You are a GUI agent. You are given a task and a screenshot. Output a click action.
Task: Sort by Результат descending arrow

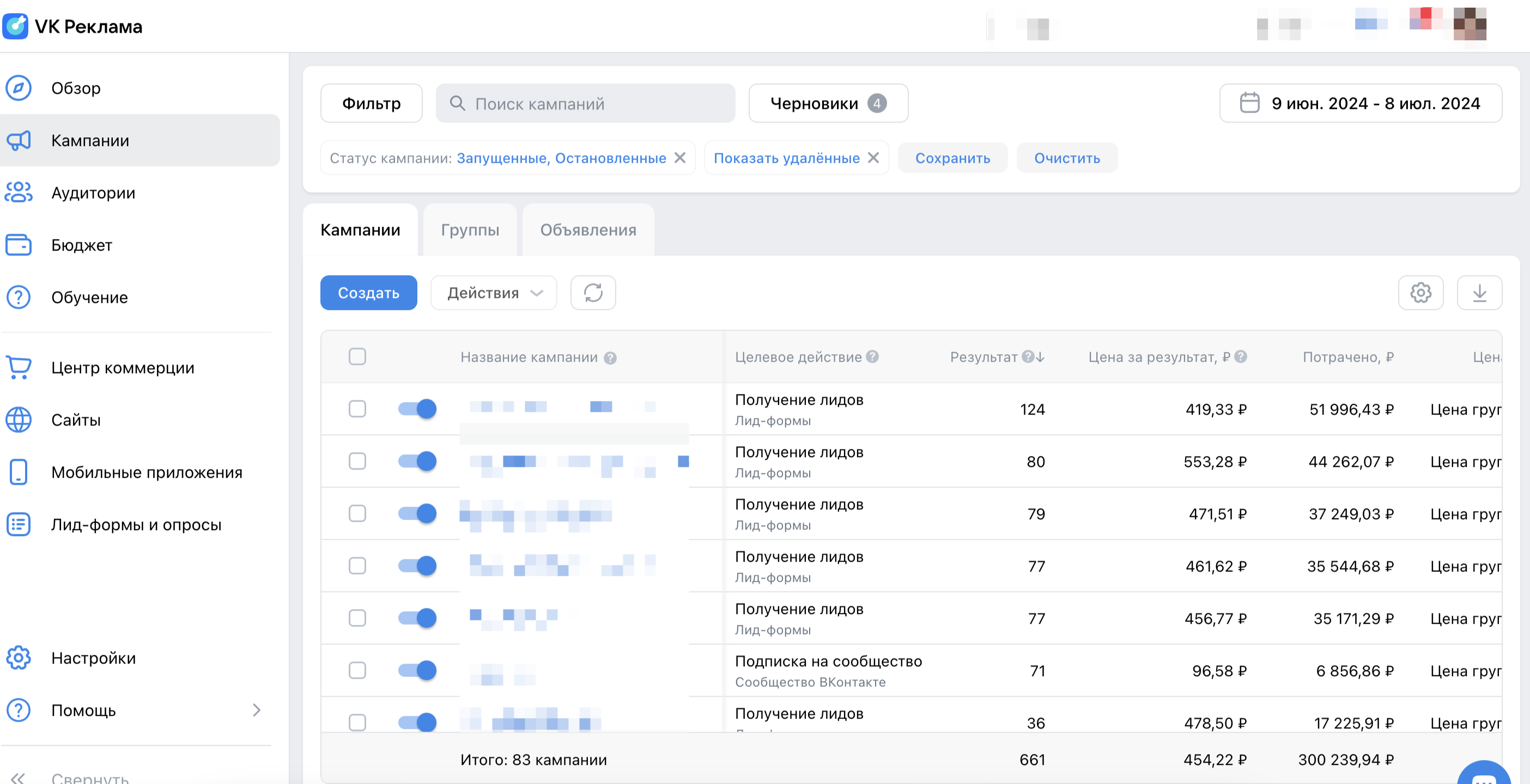[x=1040, y=356]
